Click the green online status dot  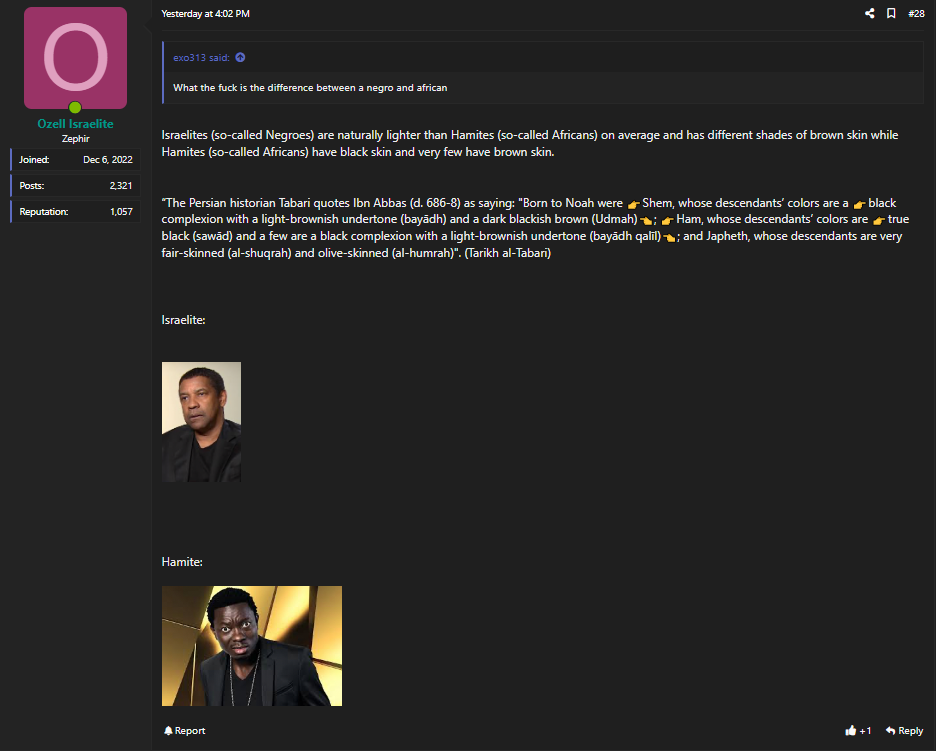(75, 107)
